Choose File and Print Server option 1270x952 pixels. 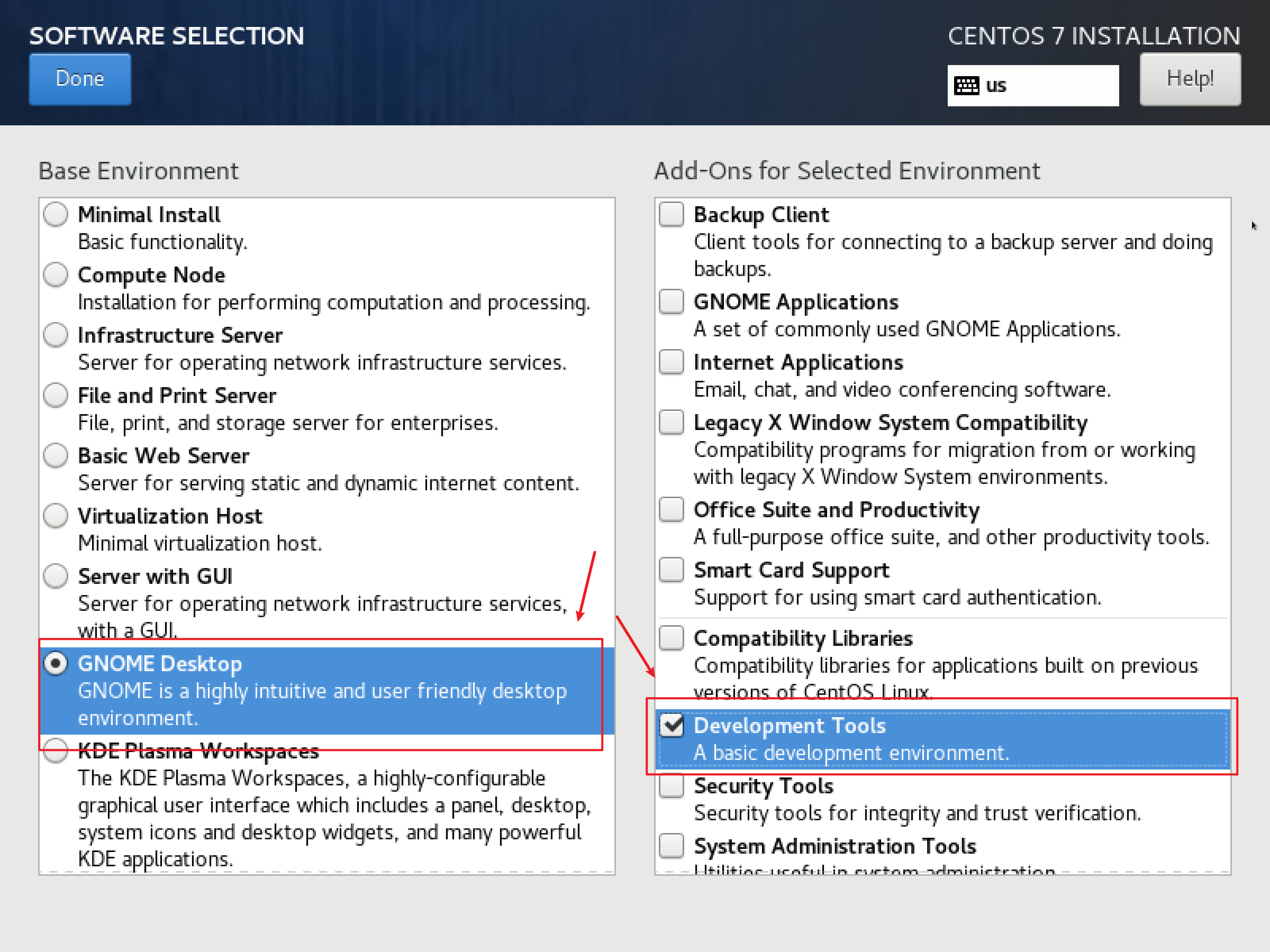pyautogui.click(x=56, y=396)
